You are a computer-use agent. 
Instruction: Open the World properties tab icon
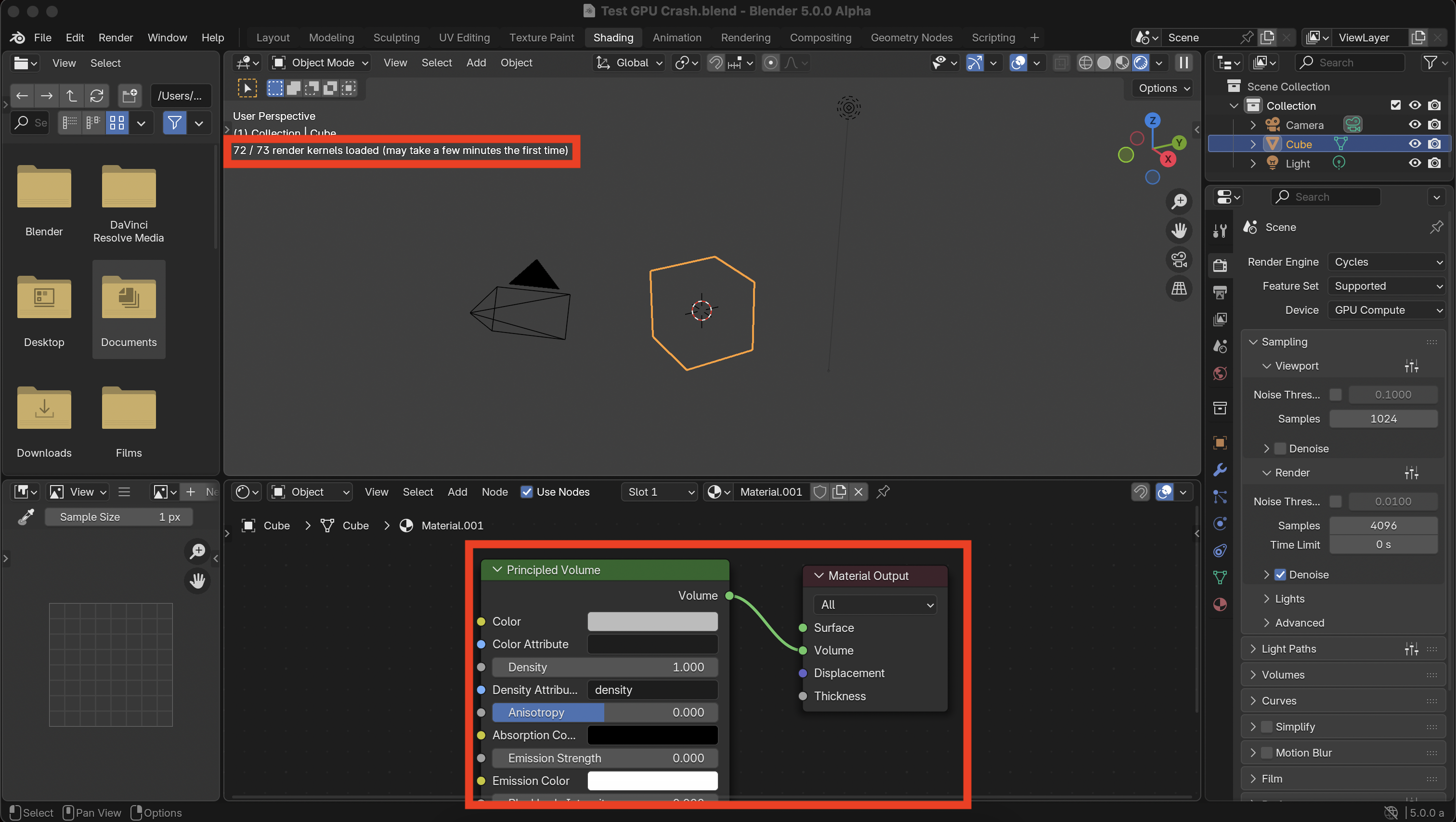tap(1220, 373)
